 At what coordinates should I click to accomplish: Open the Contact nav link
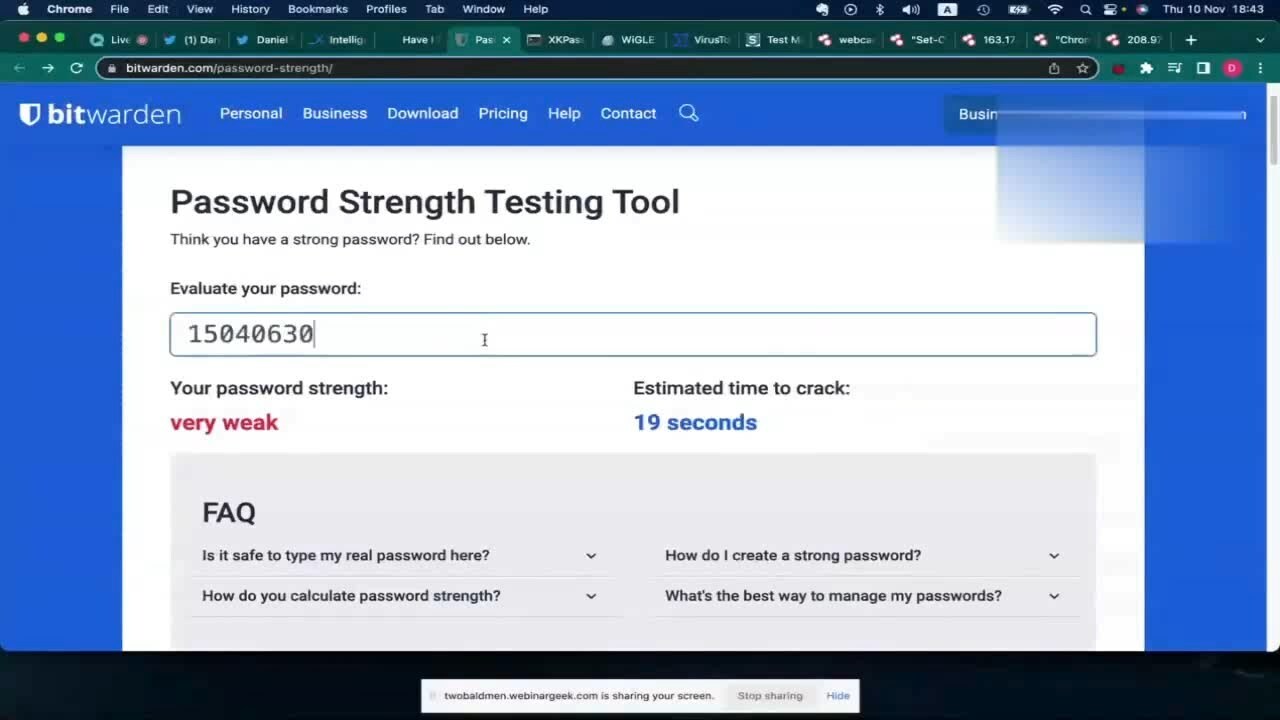[x=628, y=113]
